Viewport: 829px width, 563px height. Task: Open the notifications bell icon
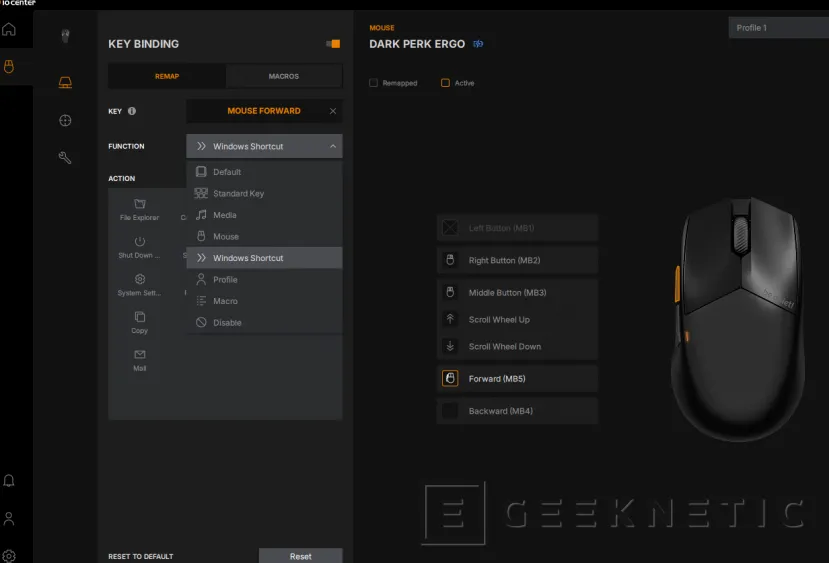pos(8,481)
